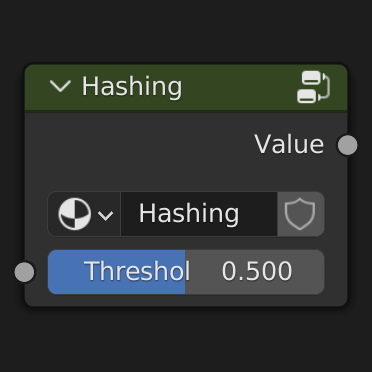
Task: Expand the dropdown arrow beside sphere icon
Action: tap(106, 215)
